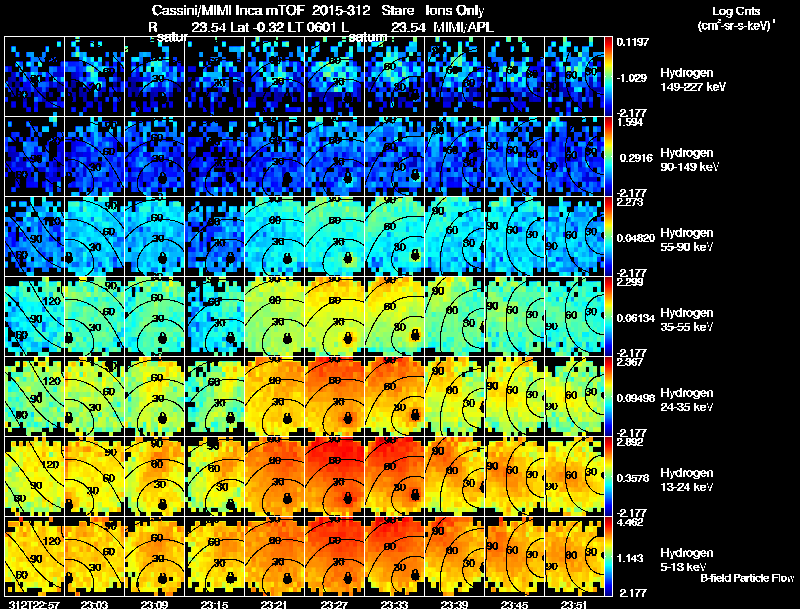The image size is (800, 609).
Task: Click the 'Hydrogen 55-90 keV' row label
Action: point(687,240)
